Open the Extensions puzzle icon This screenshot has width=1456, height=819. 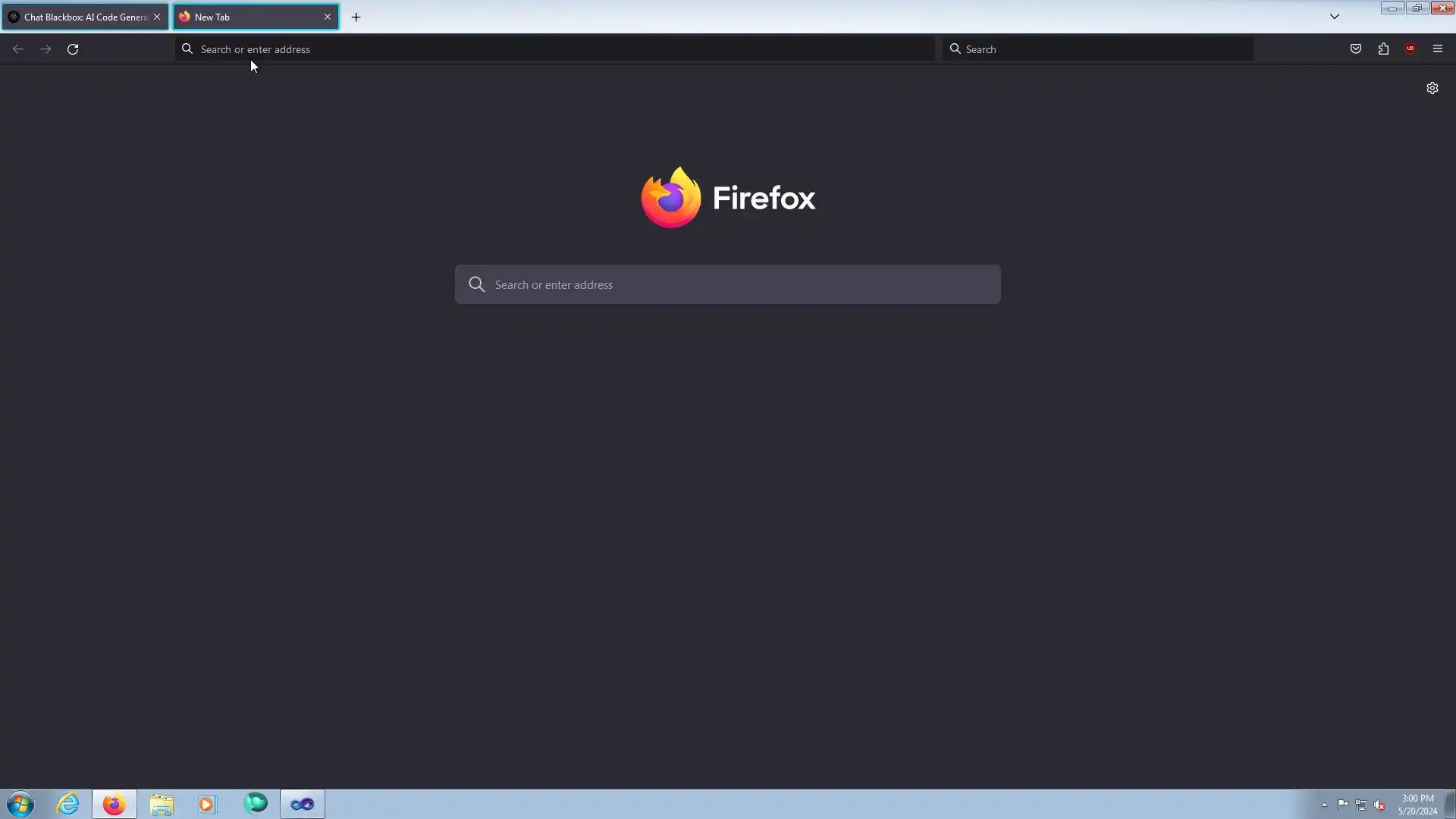pos(1383,49)
